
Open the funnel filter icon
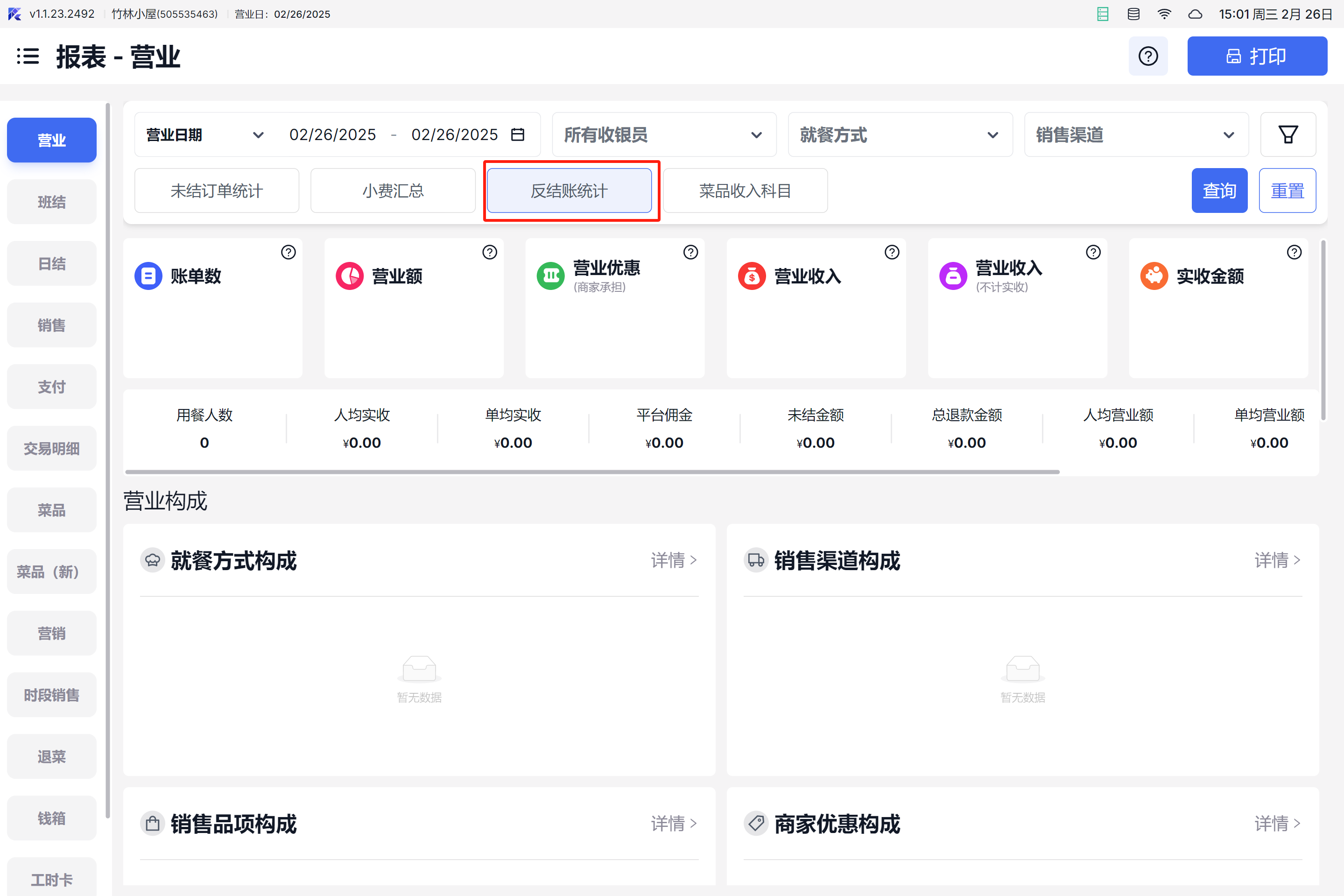(x=1288, y=135)
